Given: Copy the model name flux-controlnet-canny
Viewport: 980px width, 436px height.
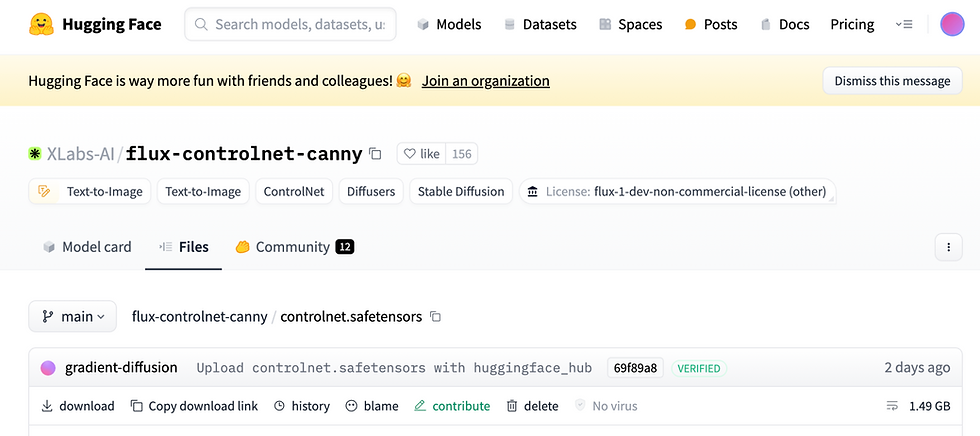Looking at the screenshot, I should point(375,154).
